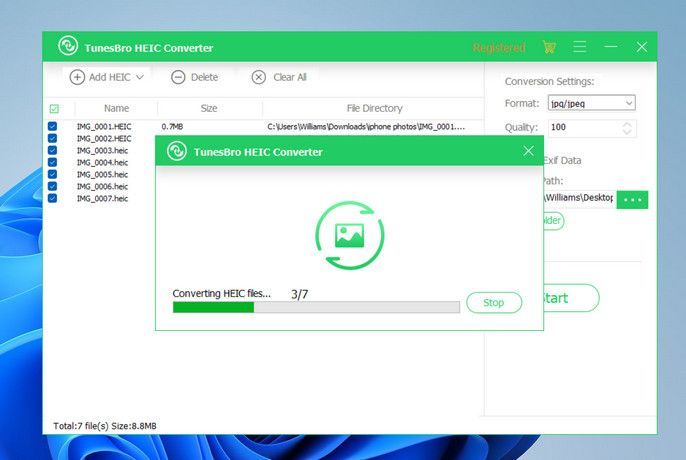Uncheck the IMG_0006.heic checkbox

(52, 186)
